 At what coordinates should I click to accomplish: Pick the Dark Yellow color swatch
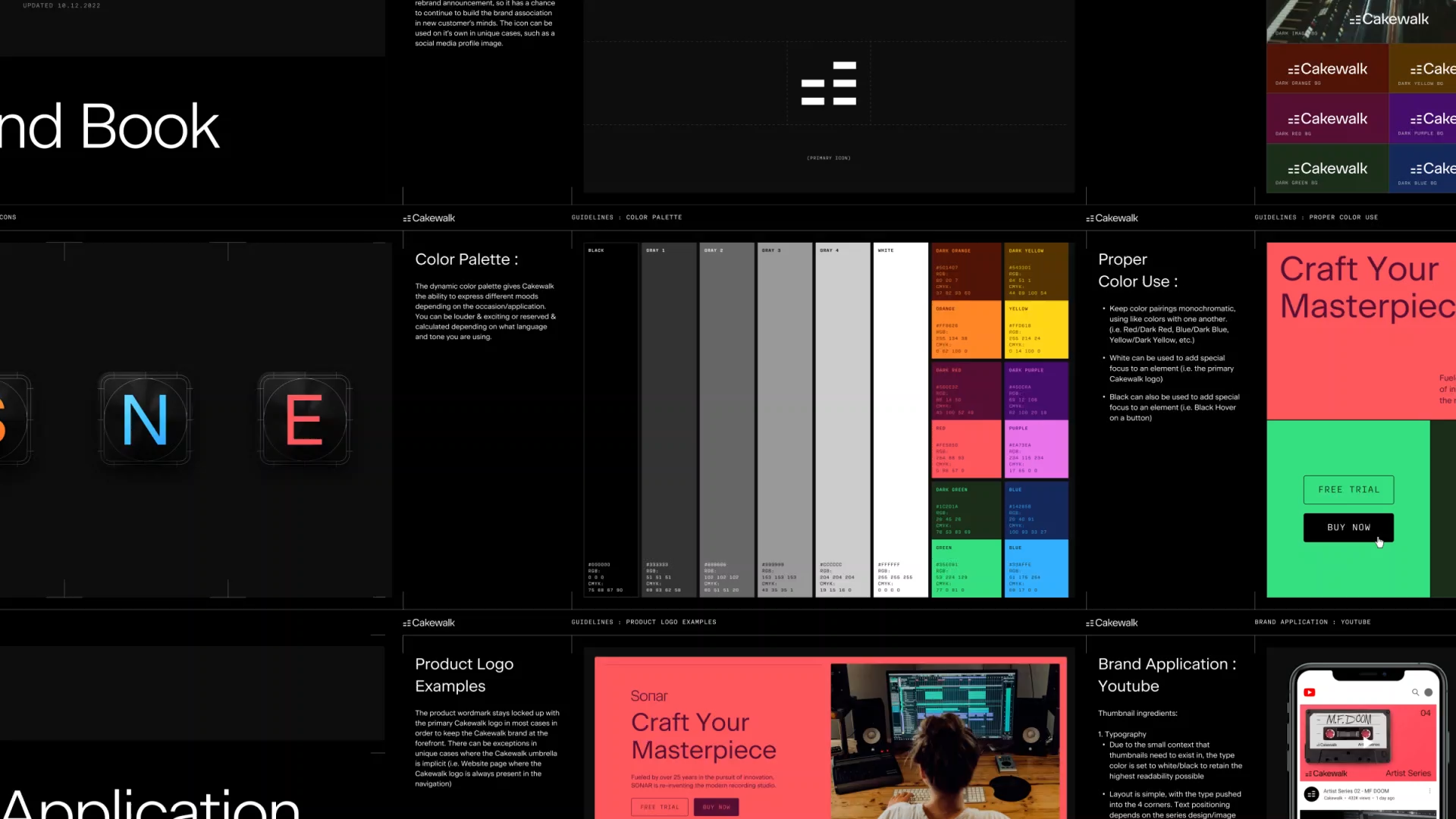point(1037,271)
